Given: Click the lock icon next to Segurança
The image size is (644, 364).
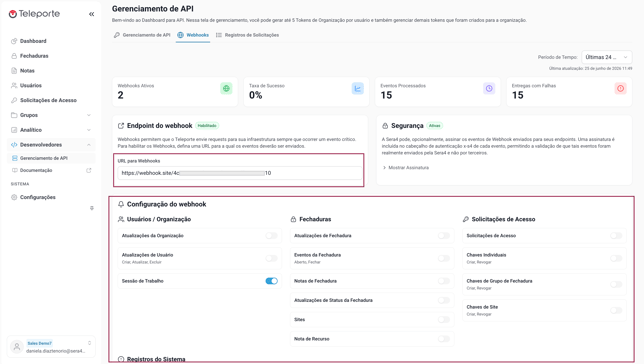Looking at the screenshot, I should [385, 126].
